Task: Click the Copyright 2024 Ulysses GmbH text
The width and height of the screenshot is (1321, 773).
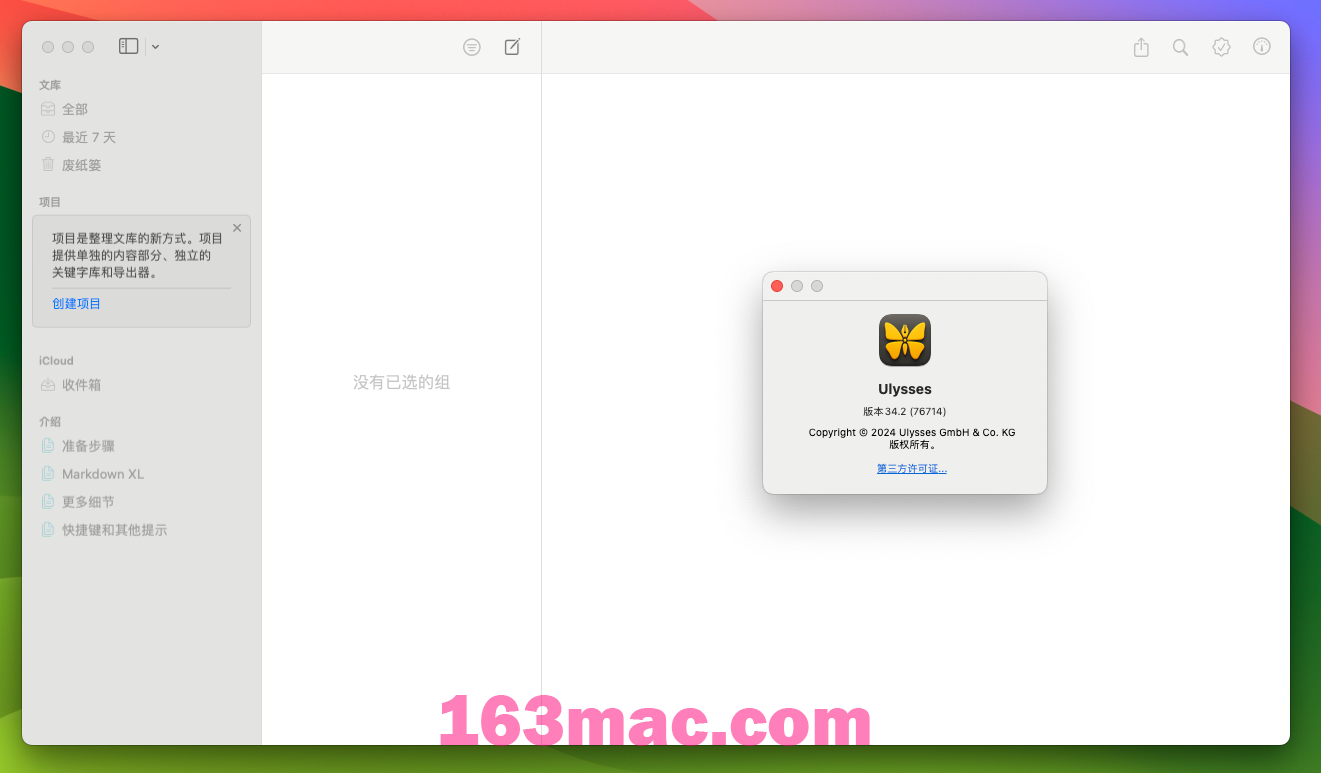Action: point(912,432)
